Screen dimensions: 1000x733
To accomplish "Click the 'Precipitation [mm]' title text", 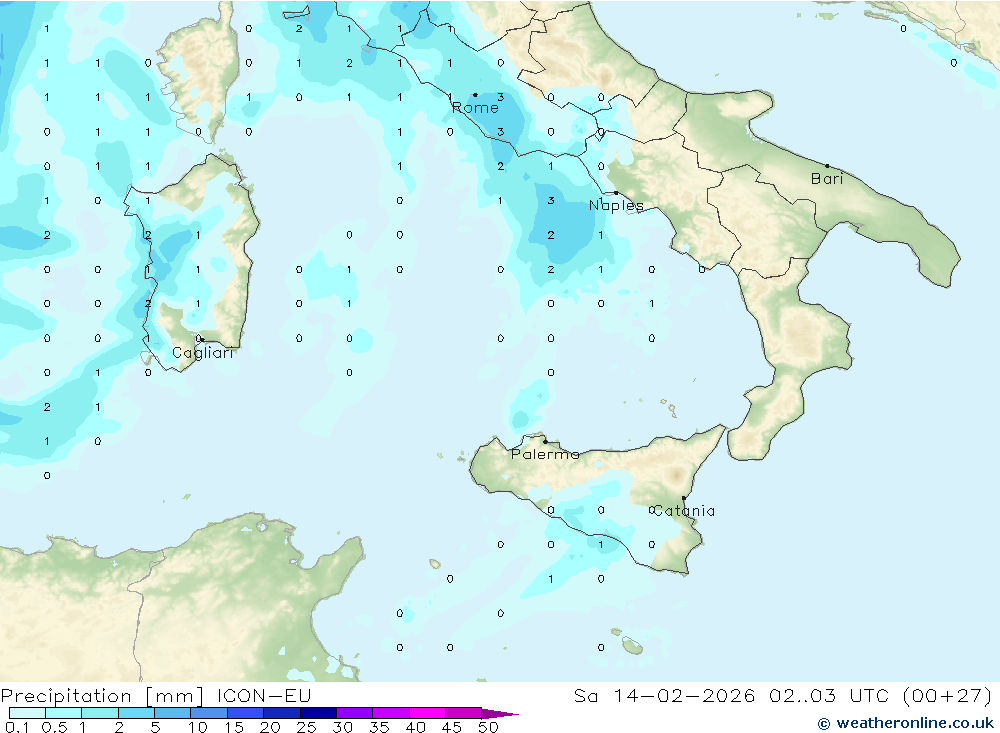I will tap(102, 696).
